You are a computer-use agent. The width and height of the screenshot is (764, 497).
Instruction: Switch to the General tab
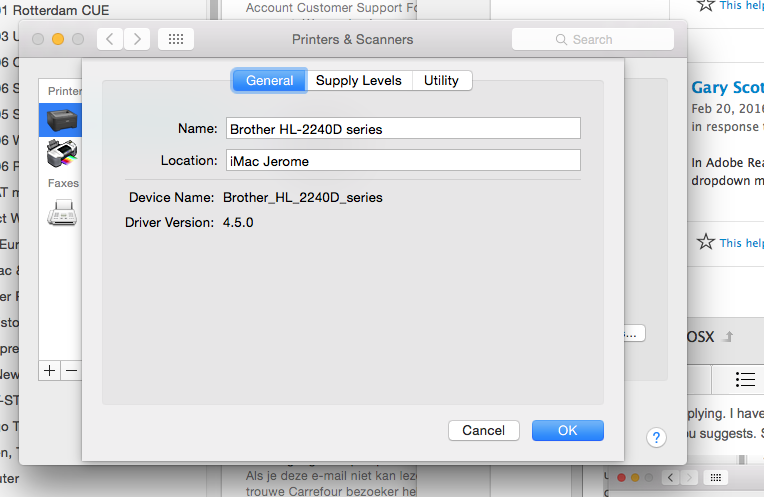(269, 80)
